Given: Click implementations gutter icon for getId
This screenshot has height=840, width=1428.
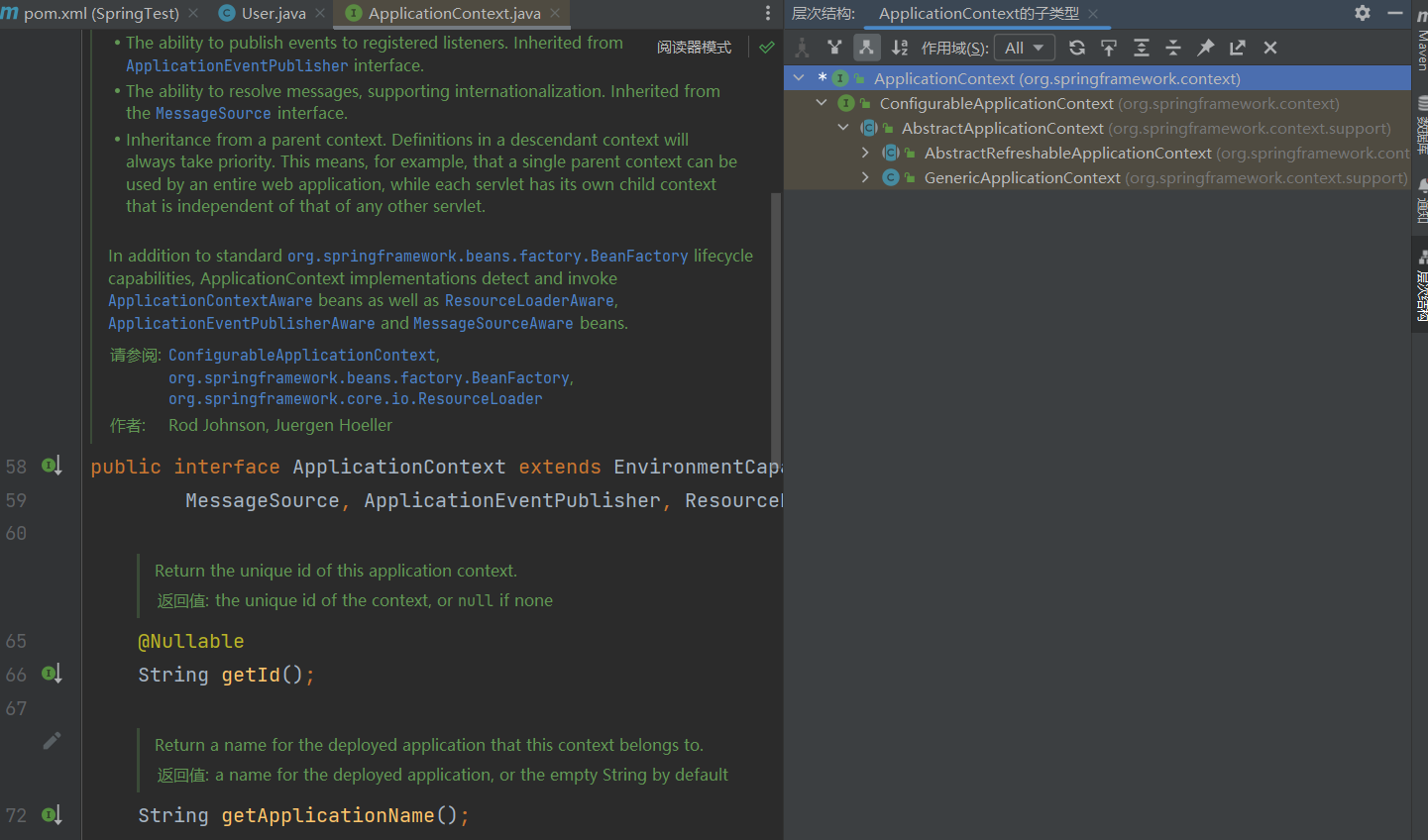Looking at the screenshot, I should click(52, 674).
